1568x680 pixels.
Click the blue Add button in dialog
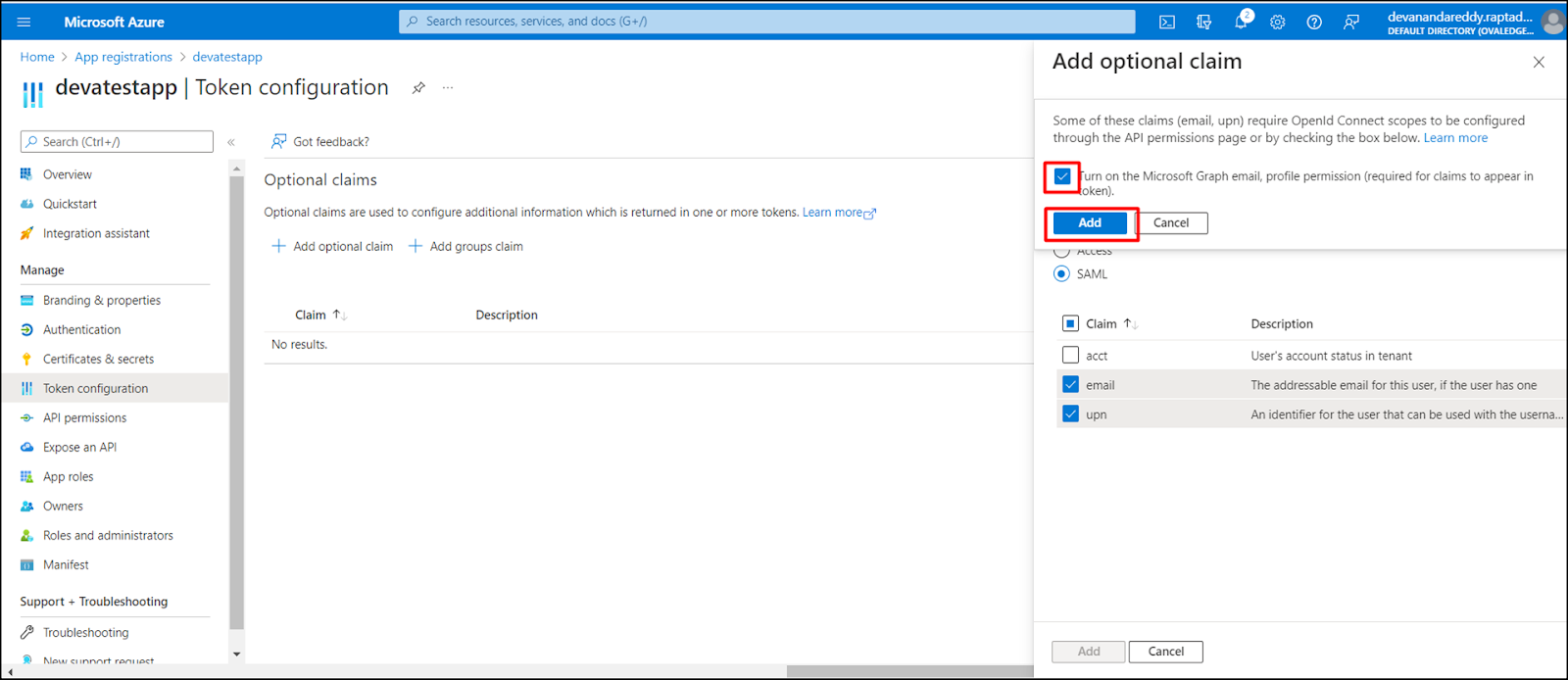[1090, 223]
